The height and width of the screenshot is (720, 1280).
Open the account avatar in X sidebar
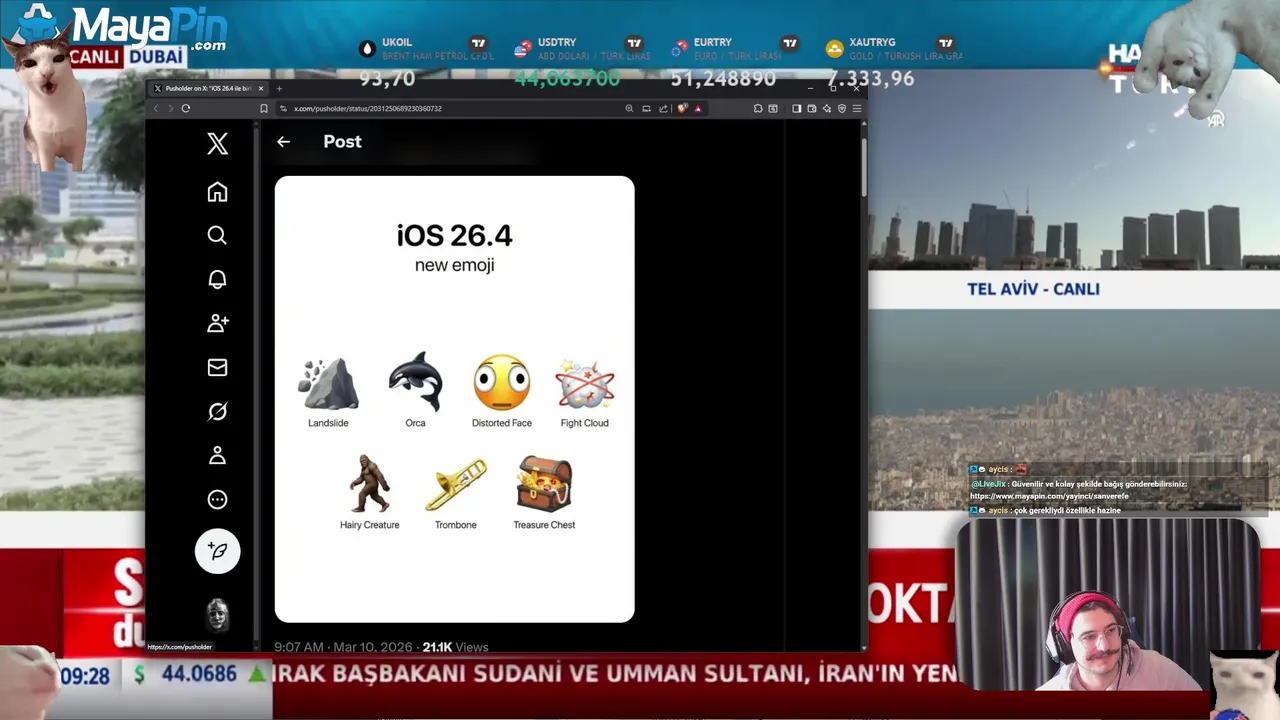tap(217, 614)
